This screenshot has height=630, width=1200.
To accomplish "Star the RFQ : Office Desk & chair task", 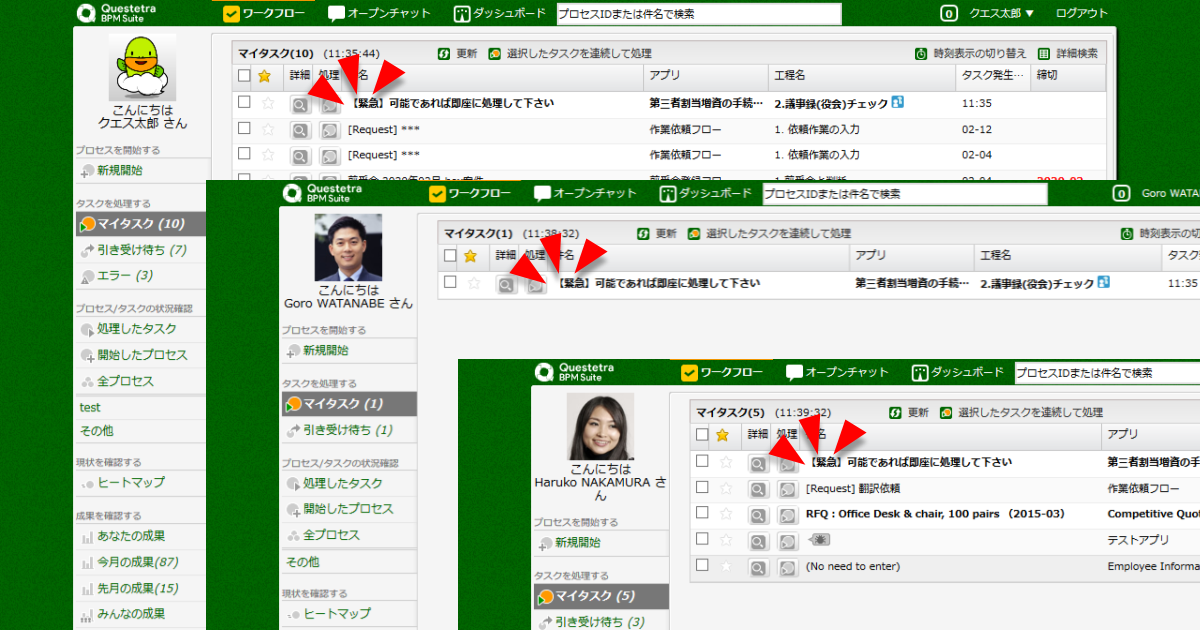I will click(x=726, y=514).
